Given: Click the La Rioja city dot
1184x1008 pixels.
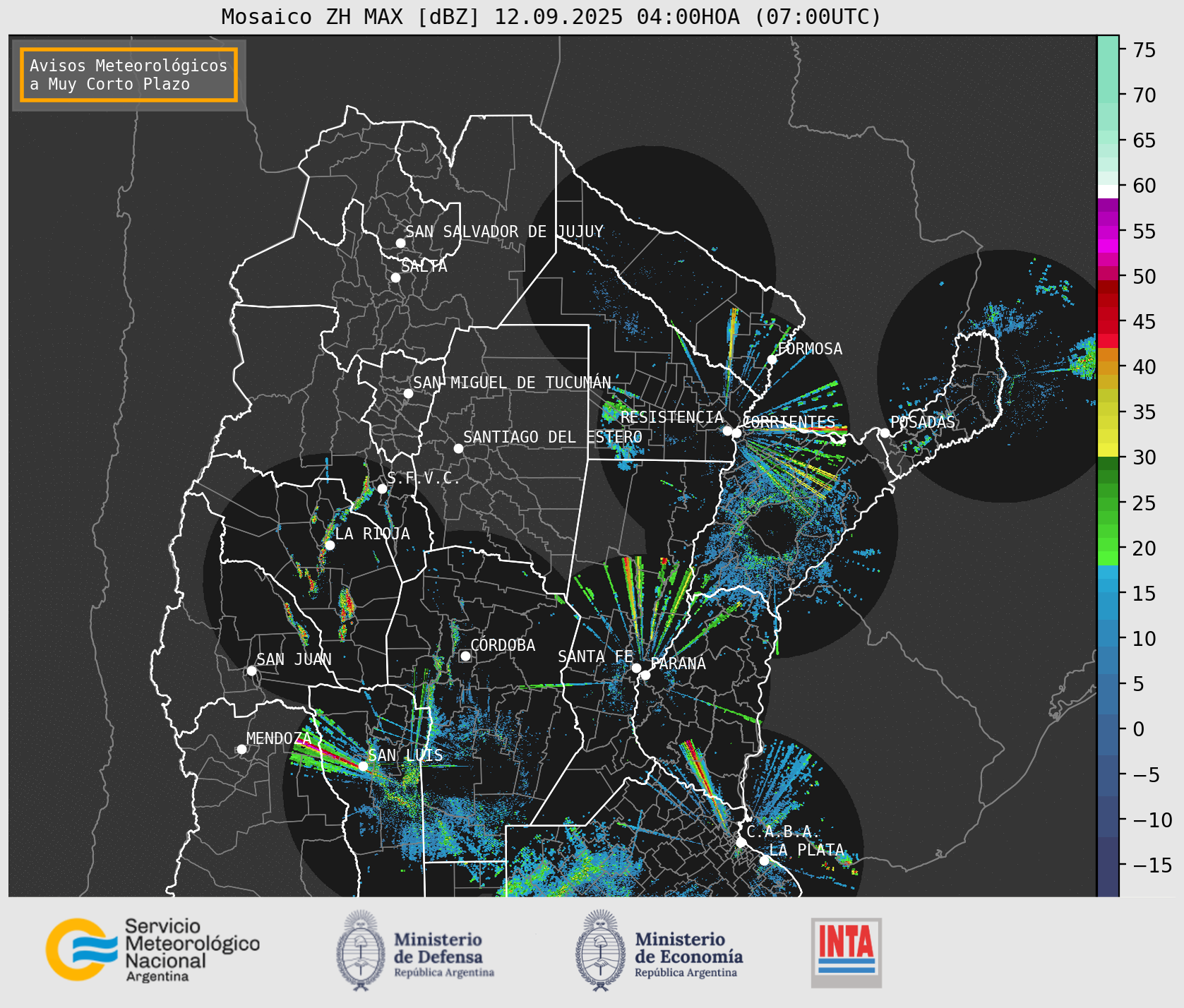Looking at the screenshot, I should tap(330, 545).
